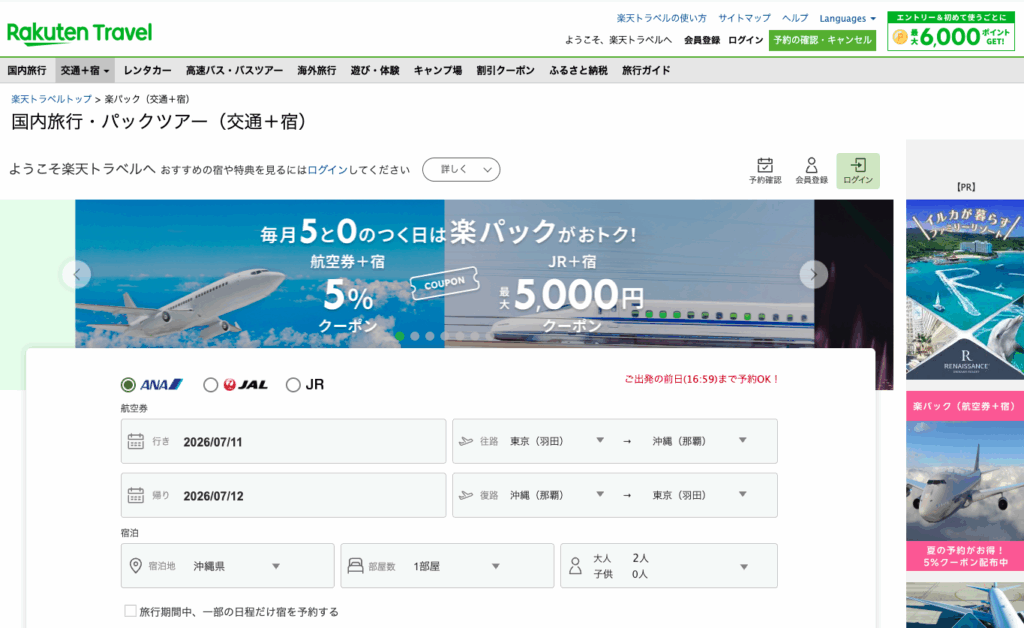1024x628 pixels.
Task: Click 予約の確認・キャンセル button
Action: [x=822, y=40]
